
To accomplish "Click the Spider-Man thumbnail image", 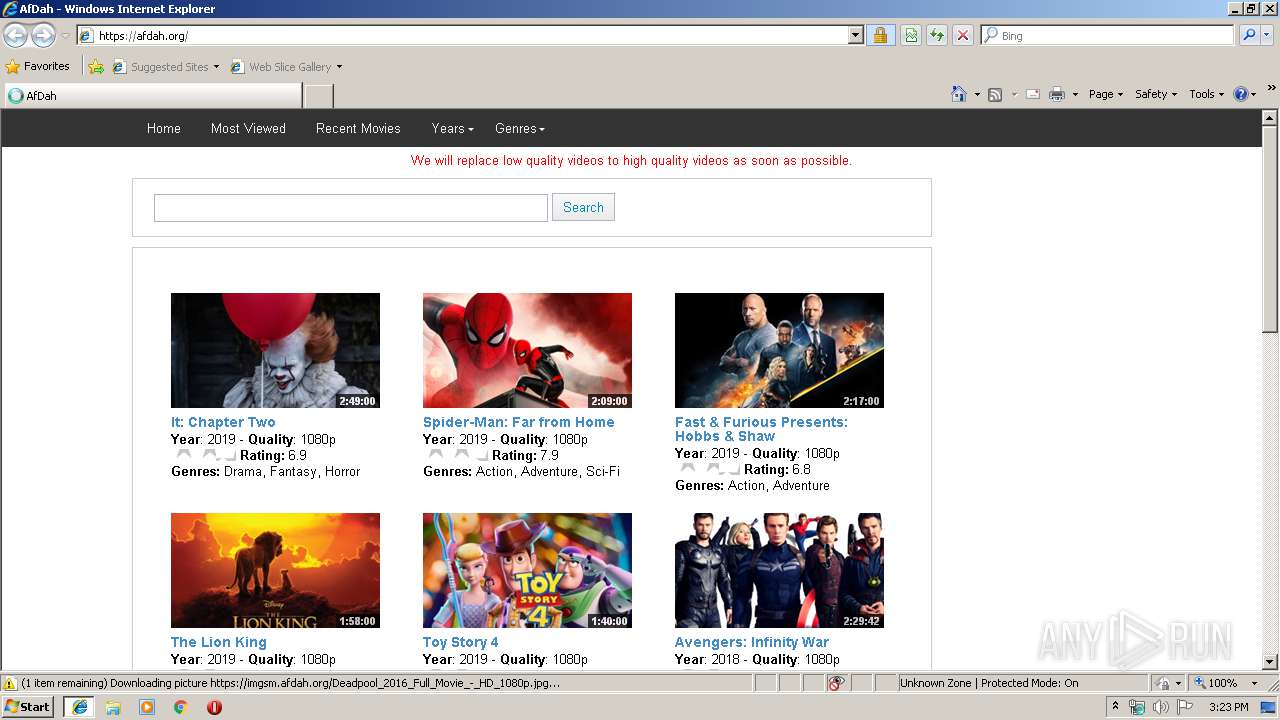I will pos(527,350).
